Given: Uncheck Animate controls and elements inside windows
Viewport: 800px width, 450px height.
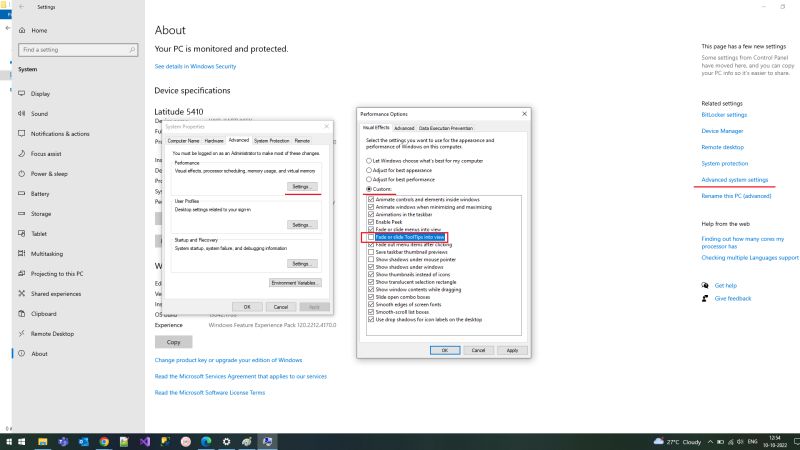Looking at the screenshot, I should [x=371, y=199].
